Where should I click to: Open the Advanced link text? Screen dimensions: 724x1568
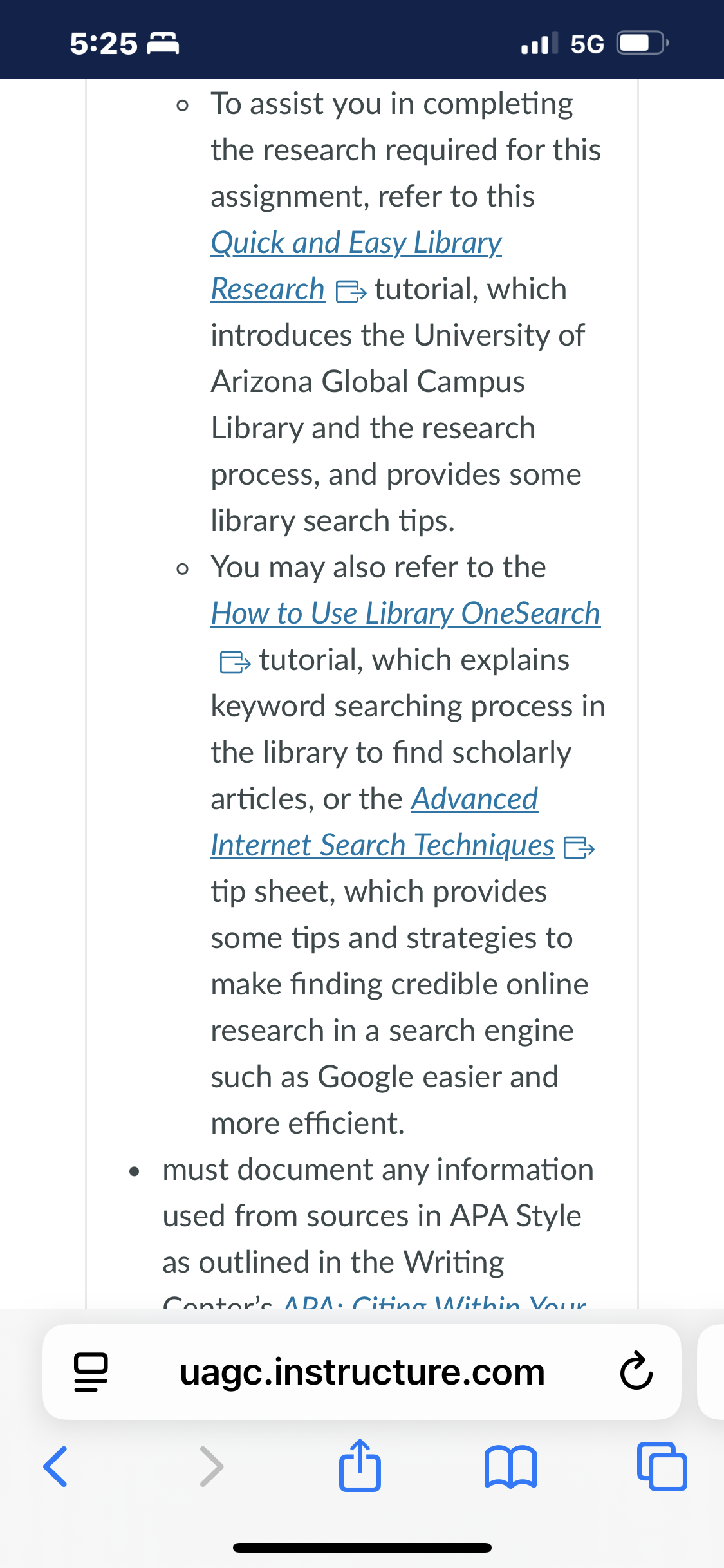(475, 799)
